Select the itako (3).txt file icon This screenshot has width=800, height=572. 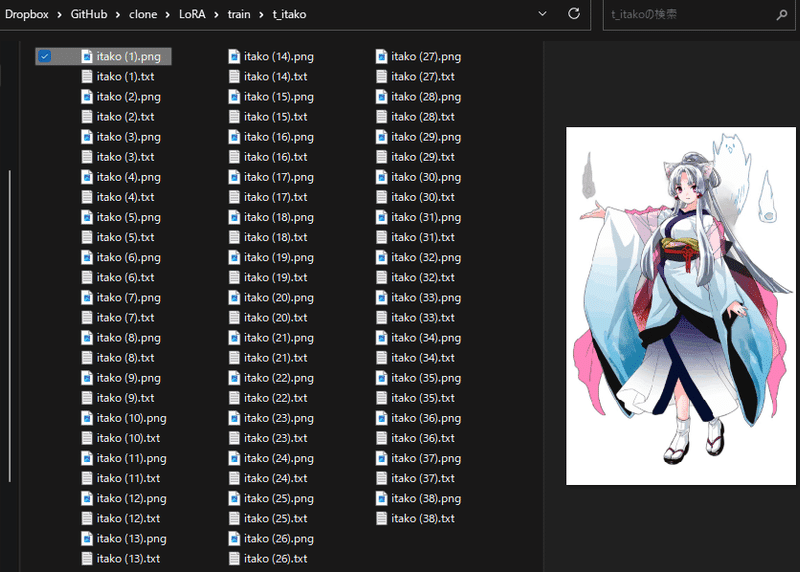pos(87,157)
